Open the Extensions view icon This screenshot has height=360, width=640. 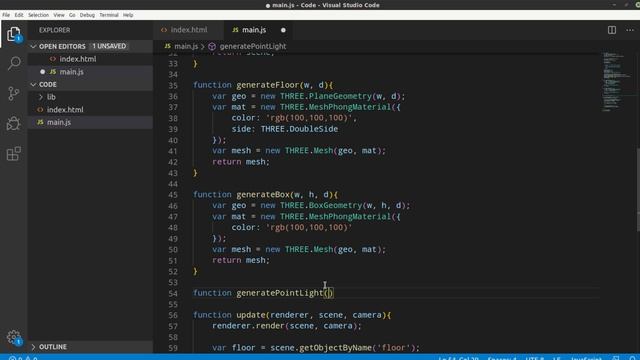pos(13,154)
